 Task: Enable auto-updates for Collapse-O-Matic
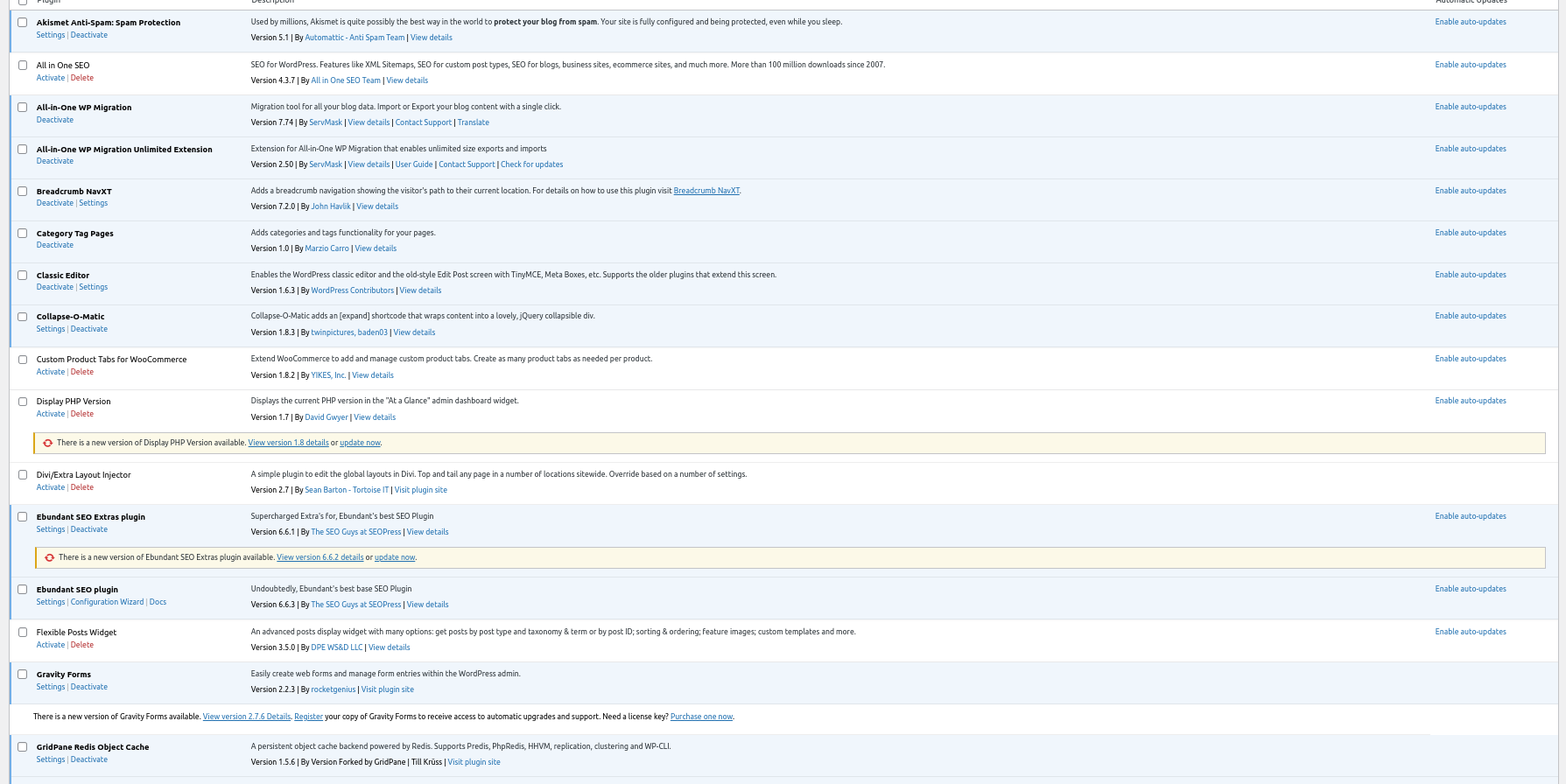(x=1470, y=316)
